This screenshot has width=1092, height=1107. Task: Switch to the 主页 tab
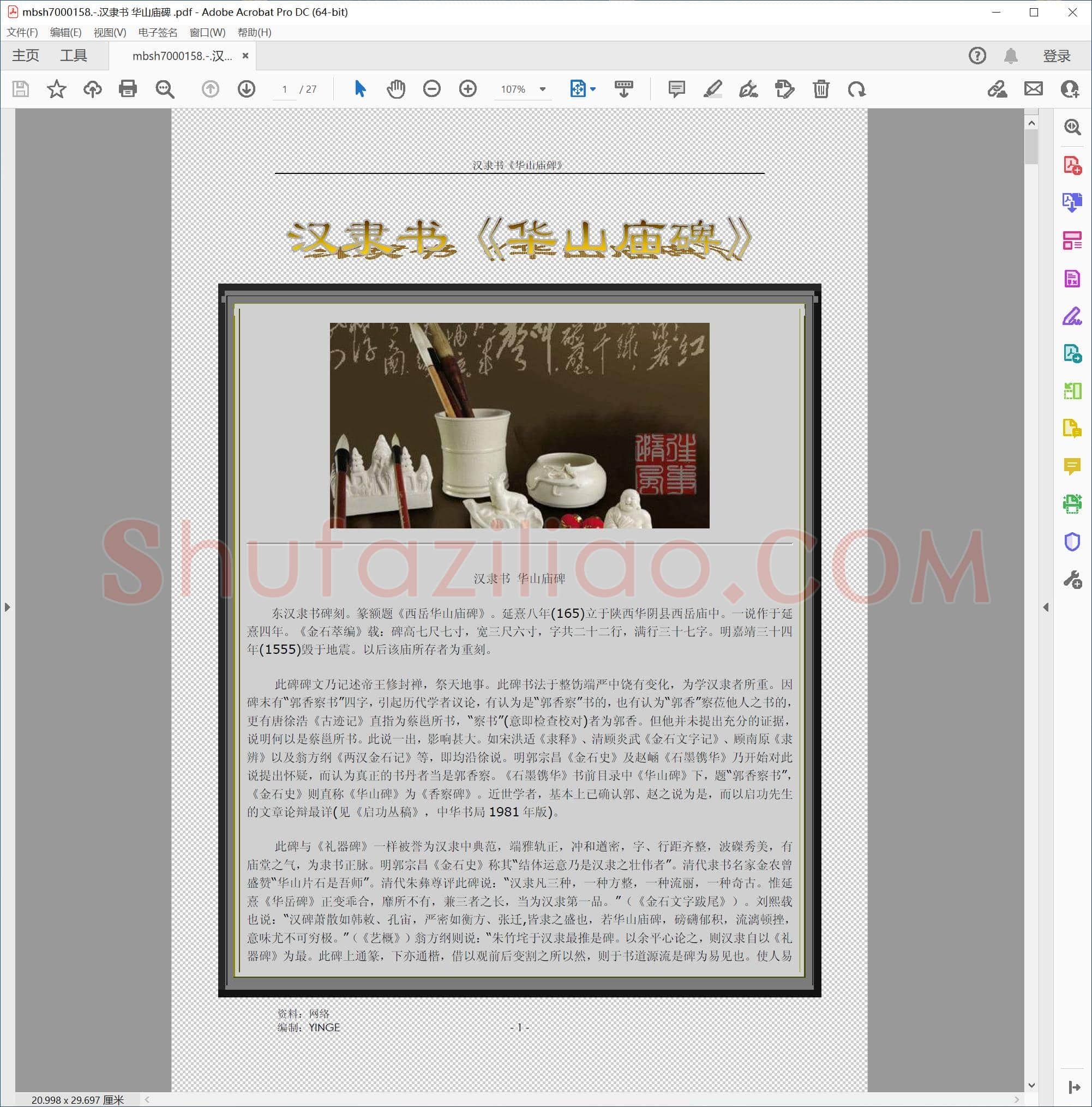[x=26, y=56]
